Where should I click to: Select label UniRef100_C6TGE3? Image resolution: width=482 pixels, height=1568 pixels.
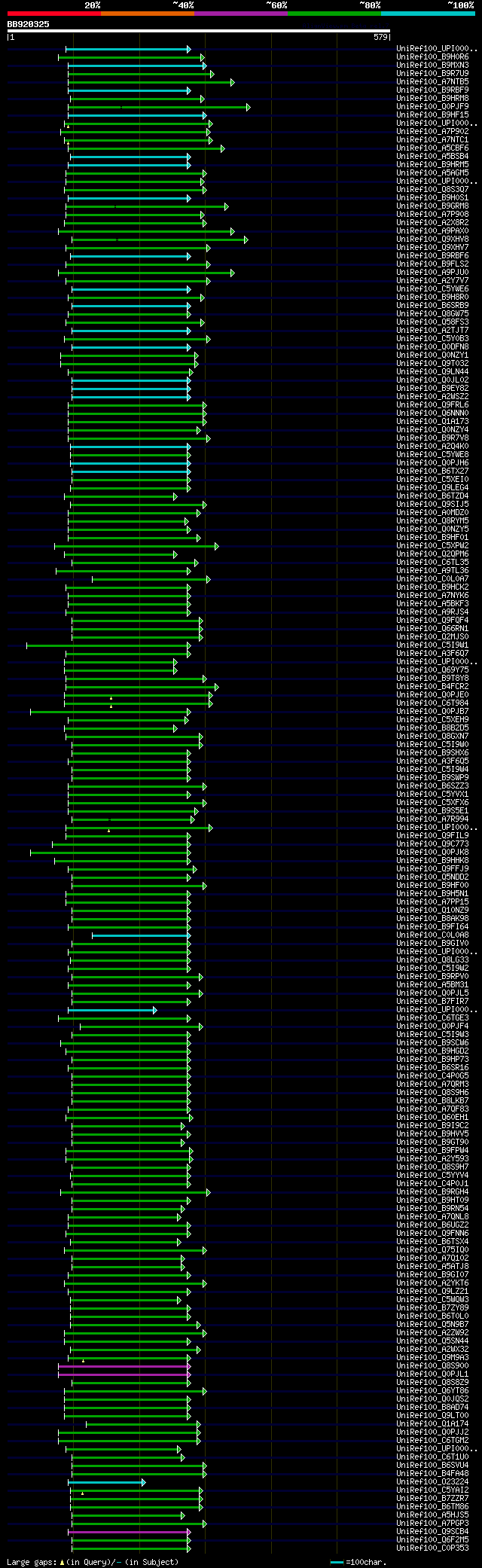point(432,1017)
